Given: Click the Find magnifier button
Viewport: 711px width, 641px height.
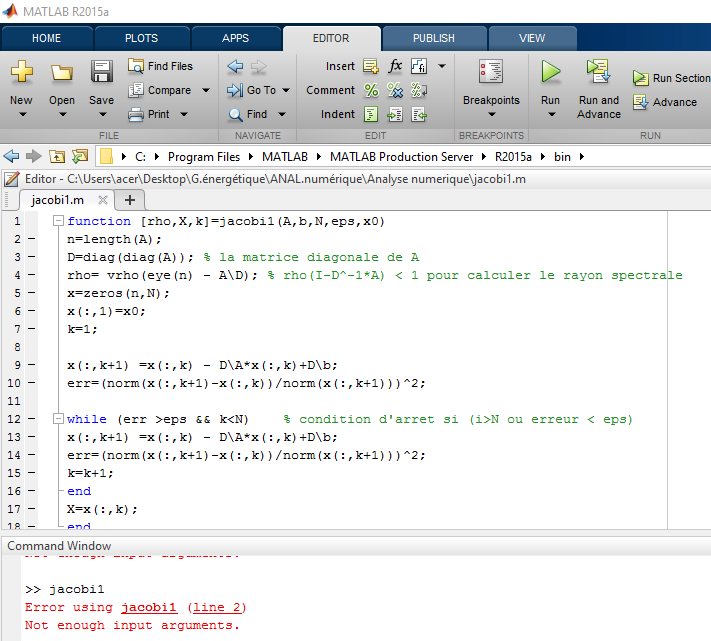Looking at the screenshot, I should pyautogui.click(x=248, y=114).
